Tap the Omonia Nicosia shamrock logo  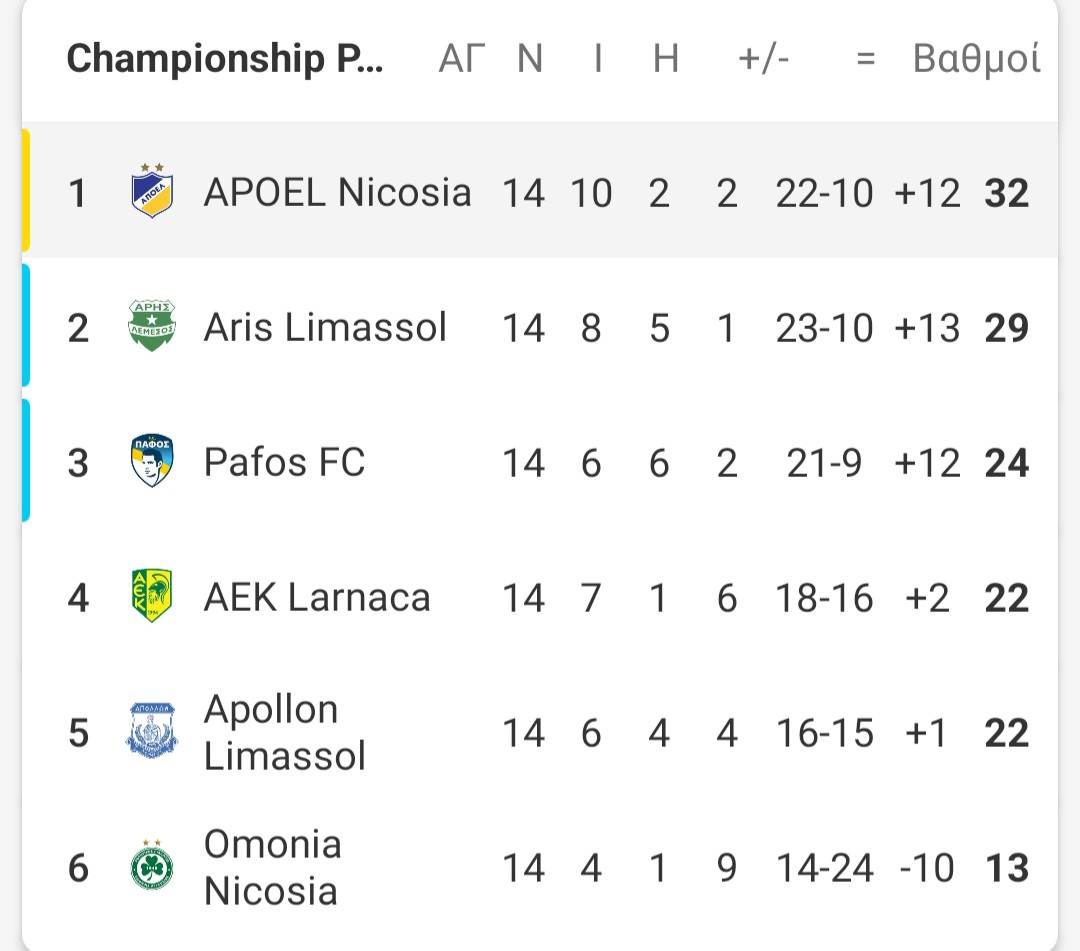click(x=152, y=865)
